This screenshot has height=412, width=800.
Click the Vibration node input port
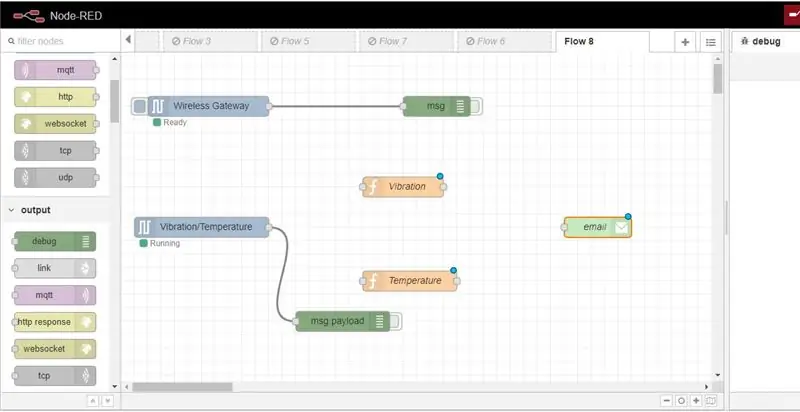tap(363, 187)
